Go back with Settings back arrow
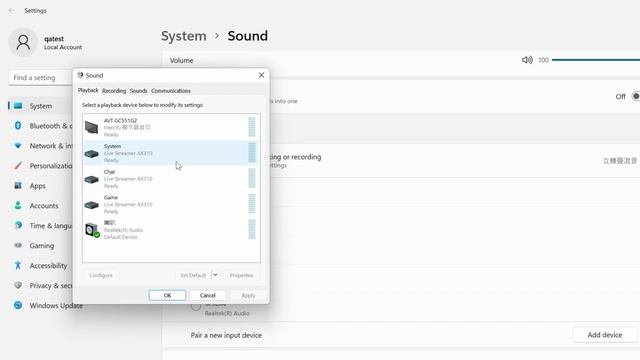The height and width of the screenshot is (360, 640). point(11,11)
